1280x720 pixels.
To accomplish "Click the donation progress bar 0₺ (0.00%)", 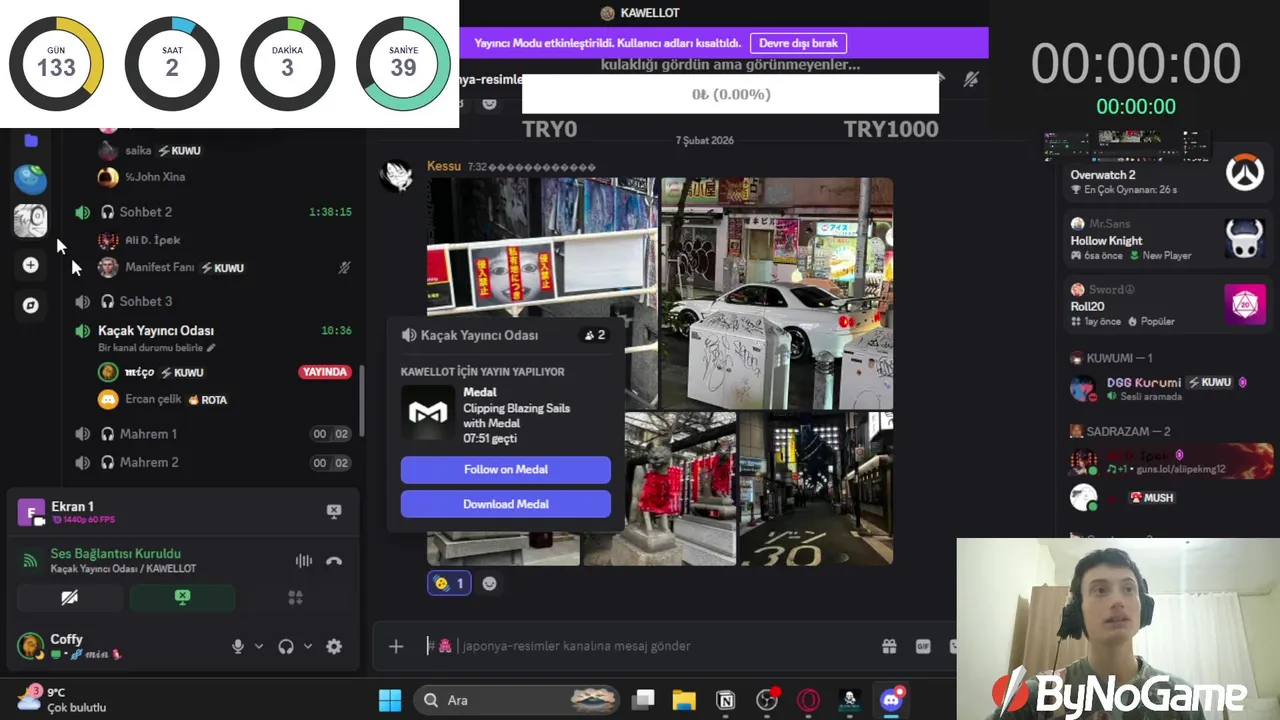I will 730,94.
